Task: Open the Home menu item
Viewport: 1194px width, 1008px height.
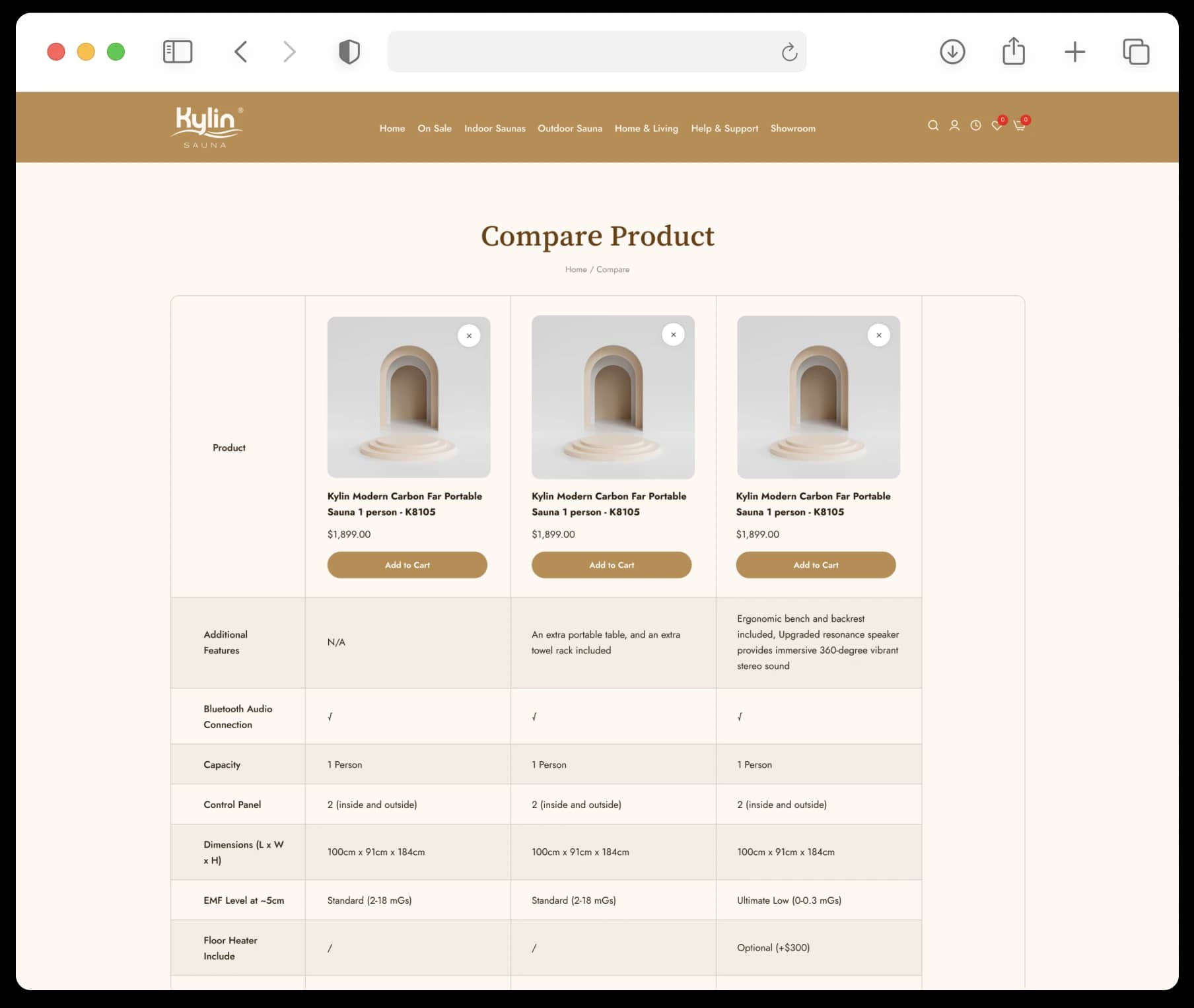Action: (392, 128)
